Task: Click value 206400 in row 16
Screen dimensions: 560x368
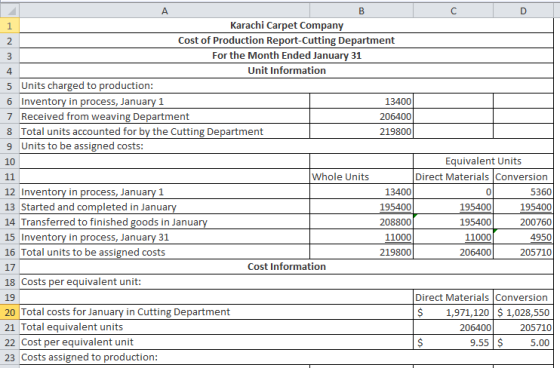Action: (x=453, y=252)
